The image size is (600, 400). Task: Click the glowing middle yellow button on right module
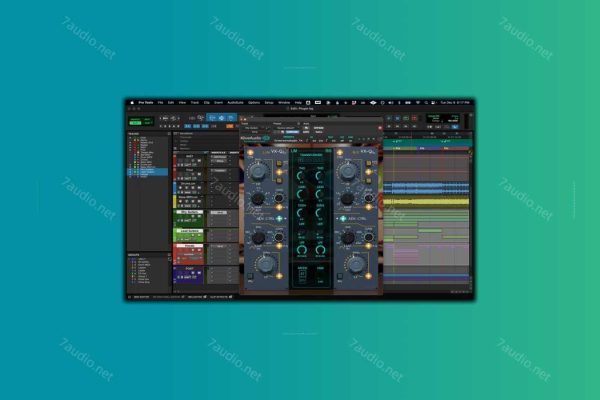pos(368,172)
